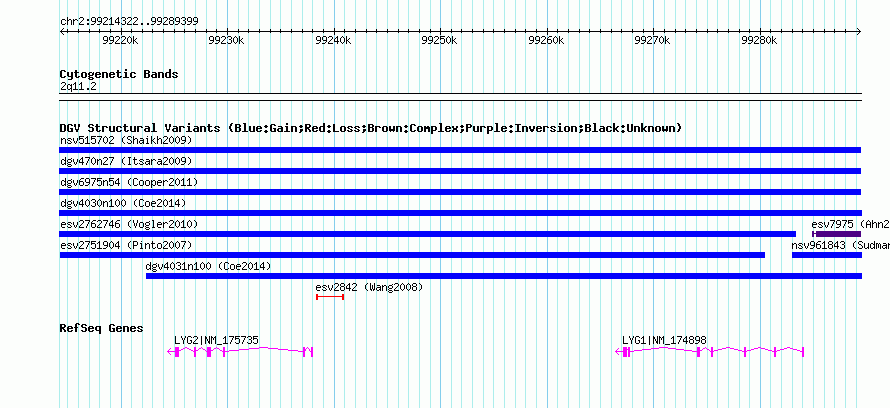Click the LYG1|NM_174898 gene label
890x408 pixels.
point(665,340)
